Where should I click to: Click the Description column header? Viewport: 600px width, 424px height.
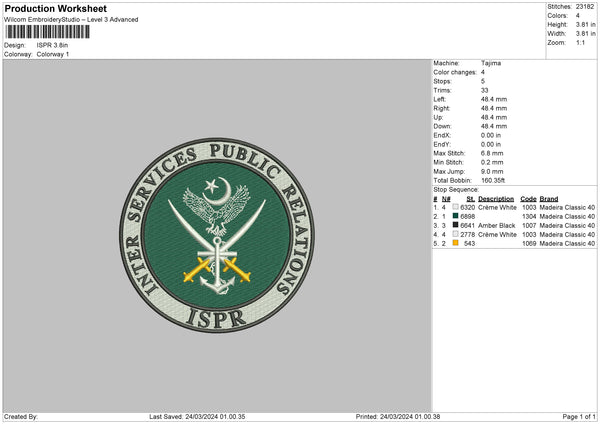click(496, 199)
